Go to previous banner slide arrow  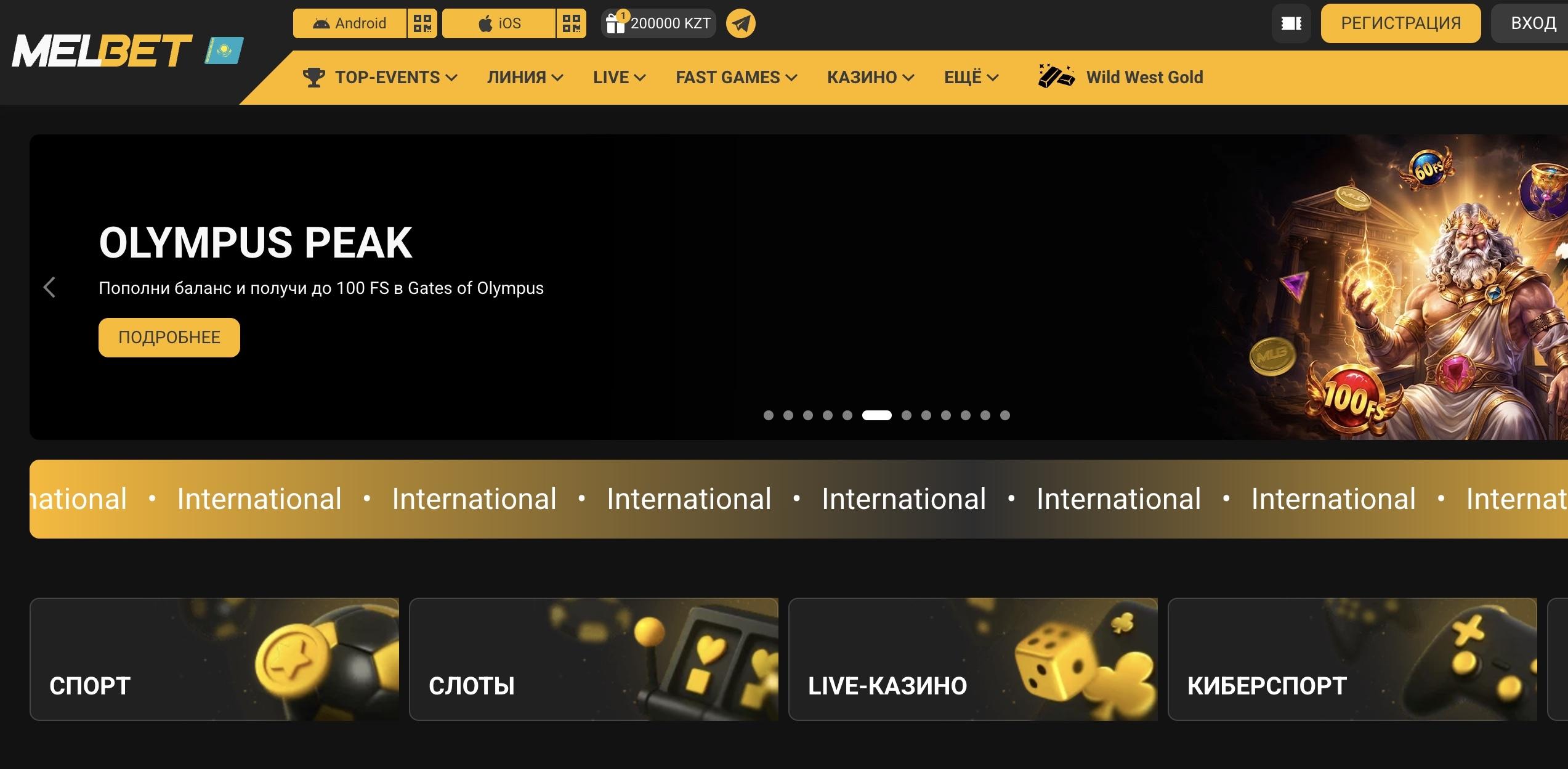[x=49, y=287]
